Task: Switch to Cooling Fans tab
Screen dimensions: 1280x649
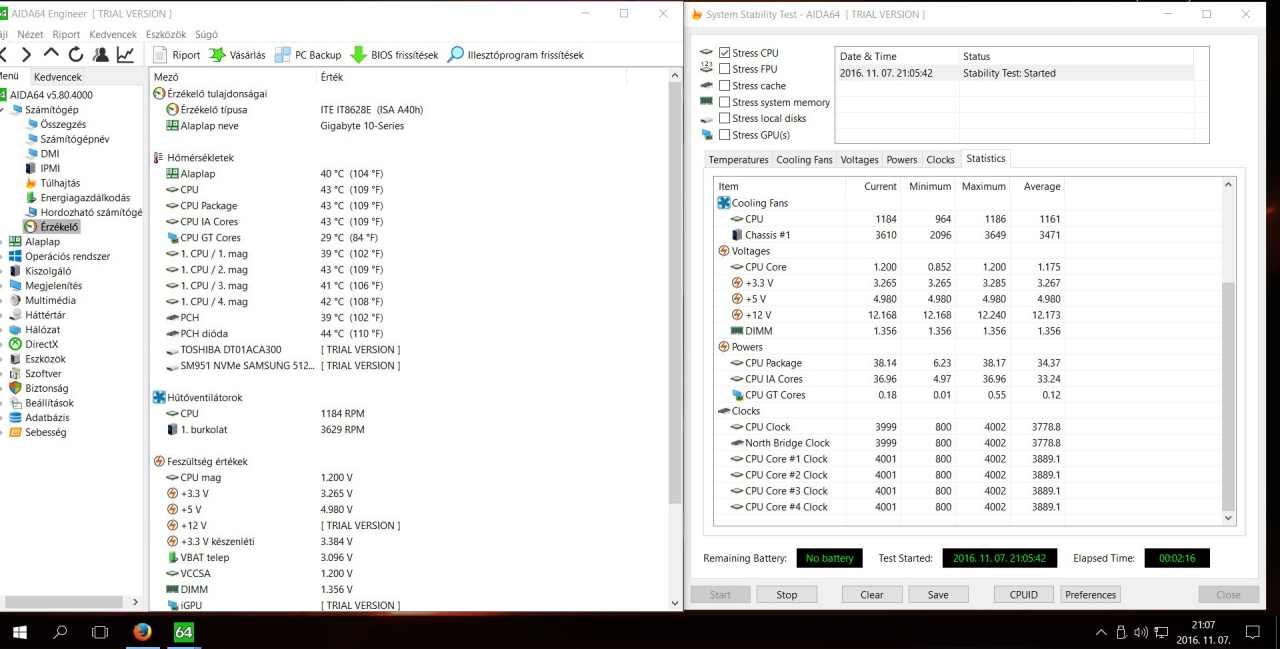Action: (804, 160)
